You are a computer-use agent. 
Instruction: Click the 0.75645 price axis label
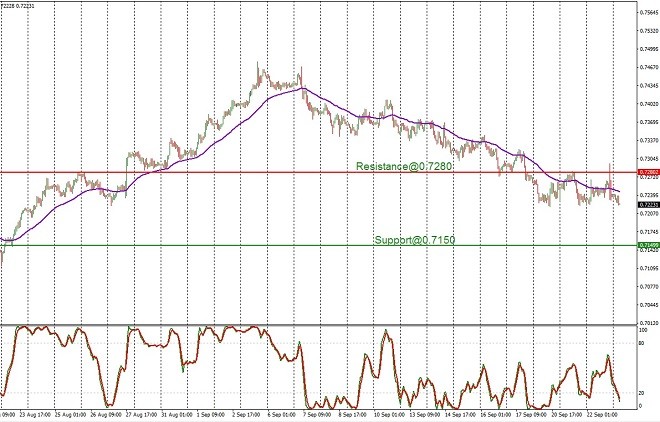(649, 12)
